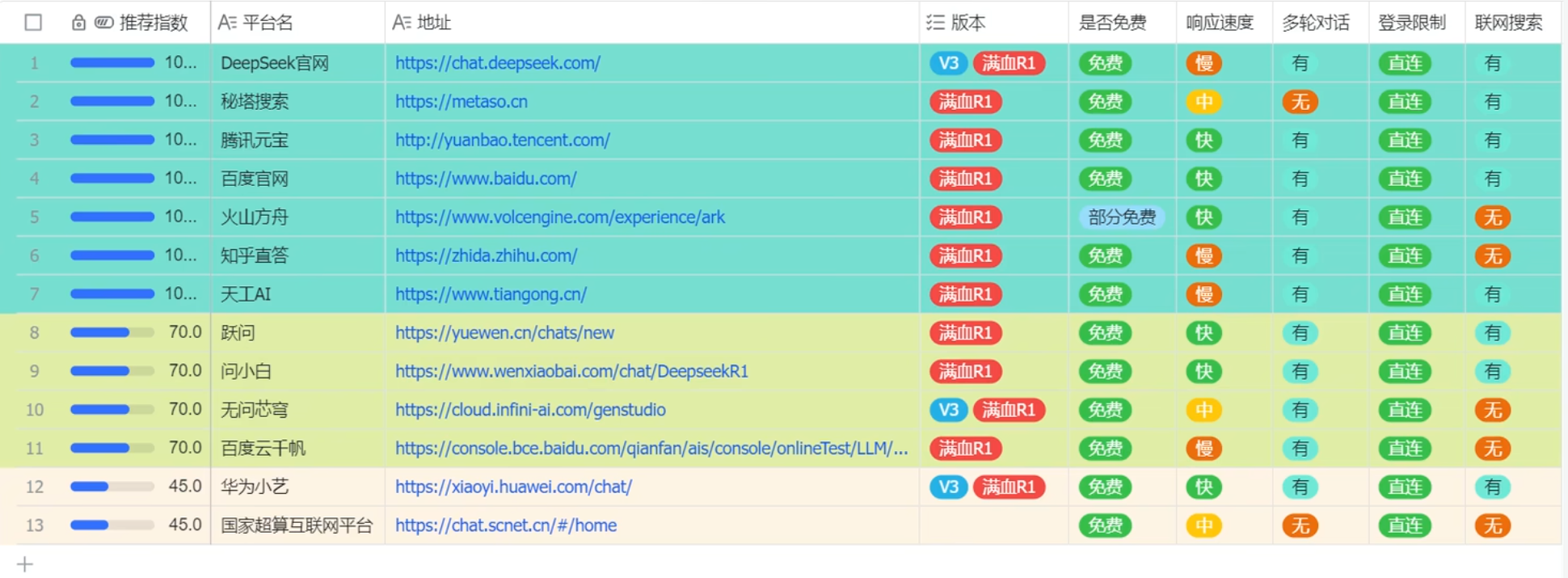
Task: Click the 70.0 progress bar of 跃问 row
Action: click(112, 333)
